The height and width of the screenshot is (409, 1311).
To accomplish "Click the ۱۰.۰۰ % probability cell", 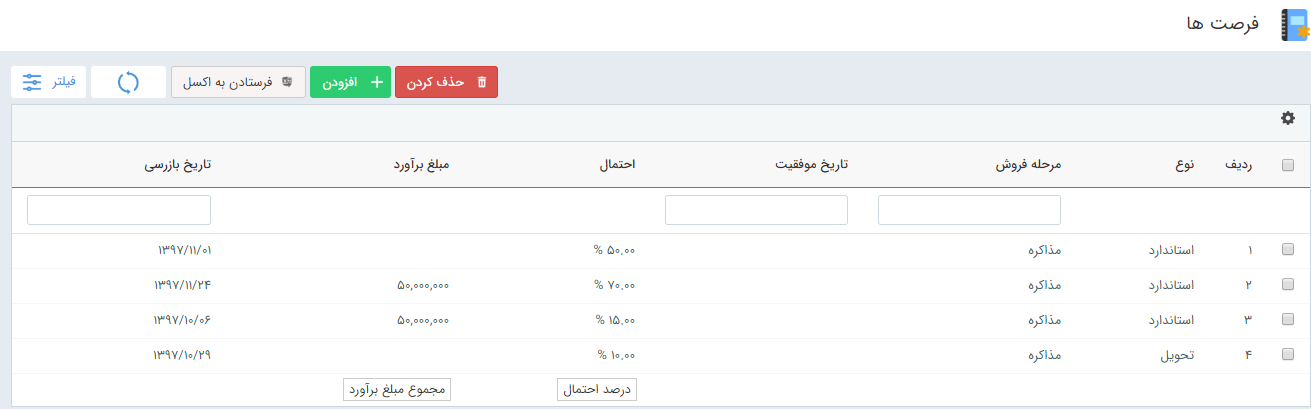I will 616,355.
